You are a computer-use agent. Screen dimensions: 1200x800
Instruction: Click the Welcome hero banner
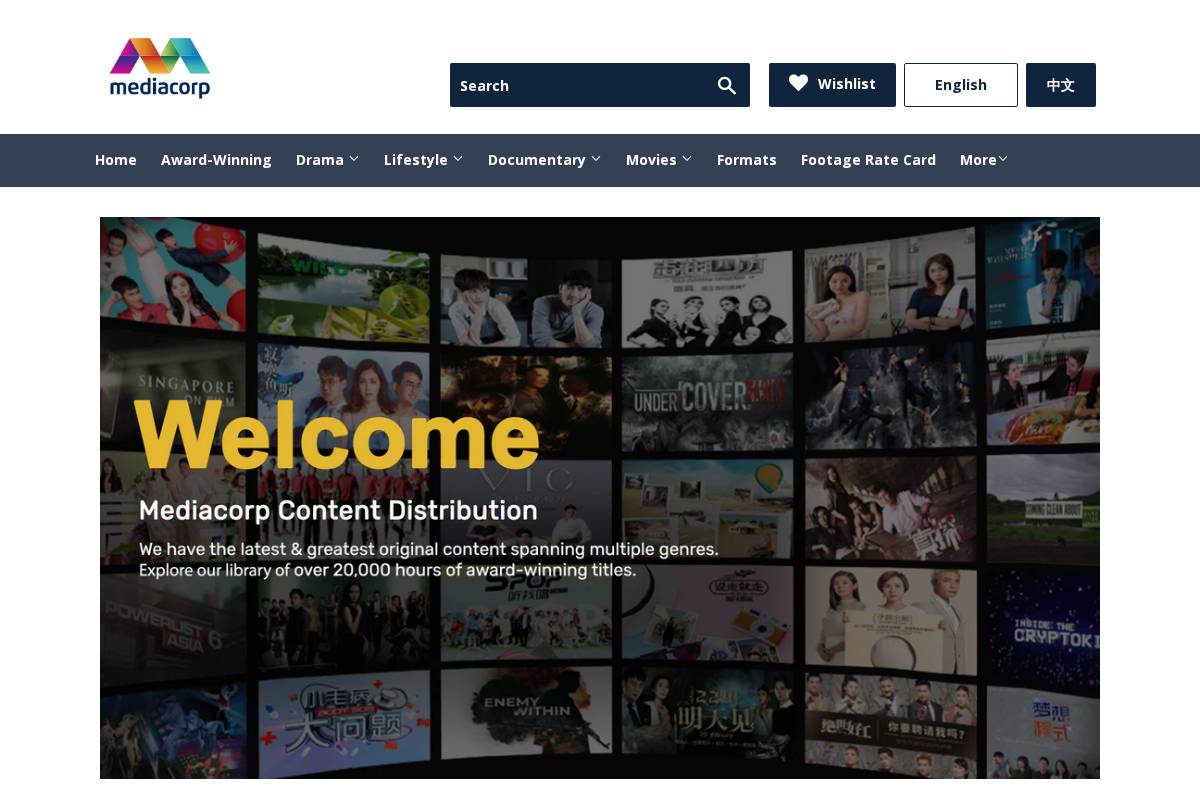600,498
